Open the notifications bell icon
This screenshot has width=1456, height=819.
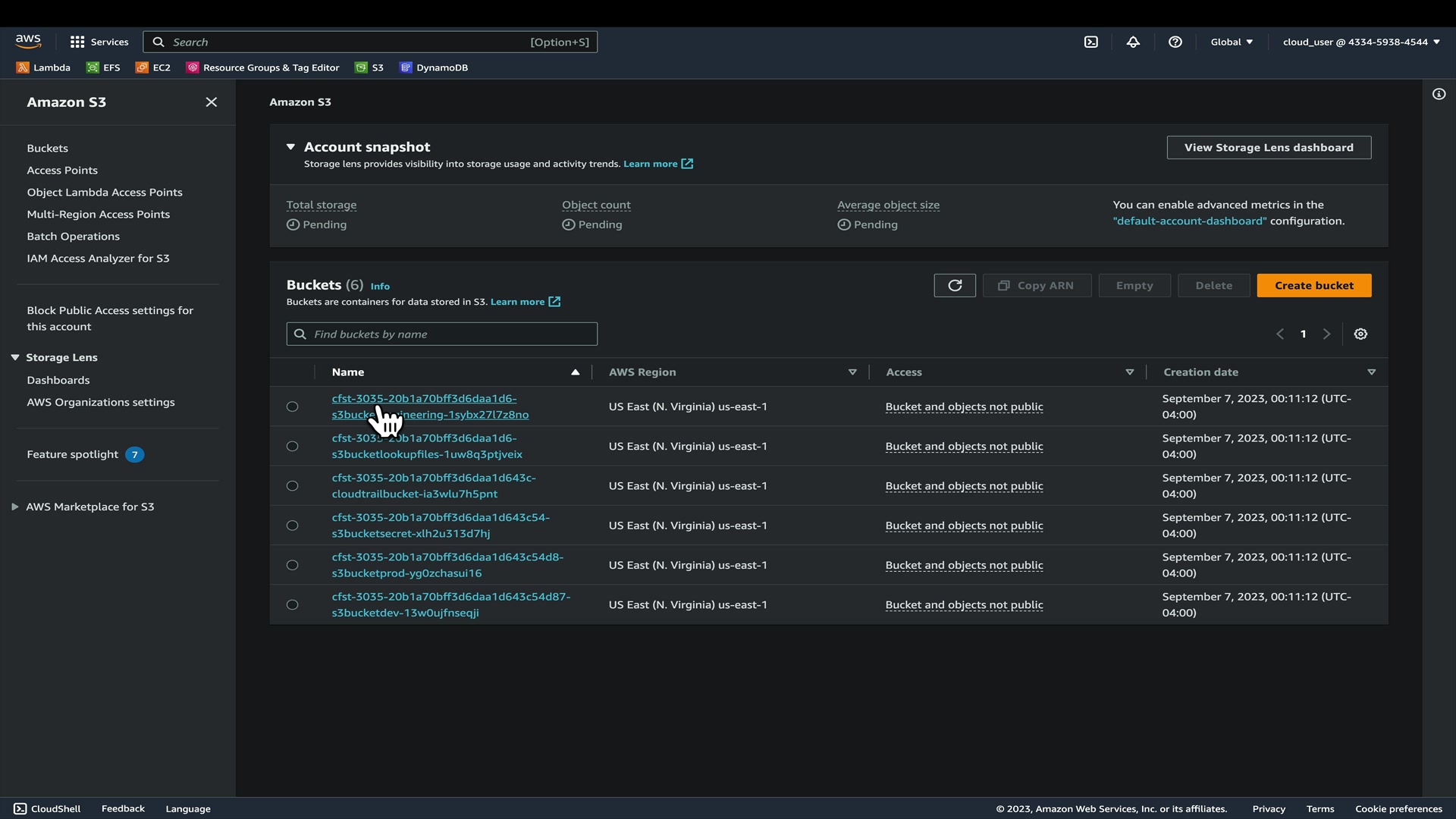pos(1133,42)
